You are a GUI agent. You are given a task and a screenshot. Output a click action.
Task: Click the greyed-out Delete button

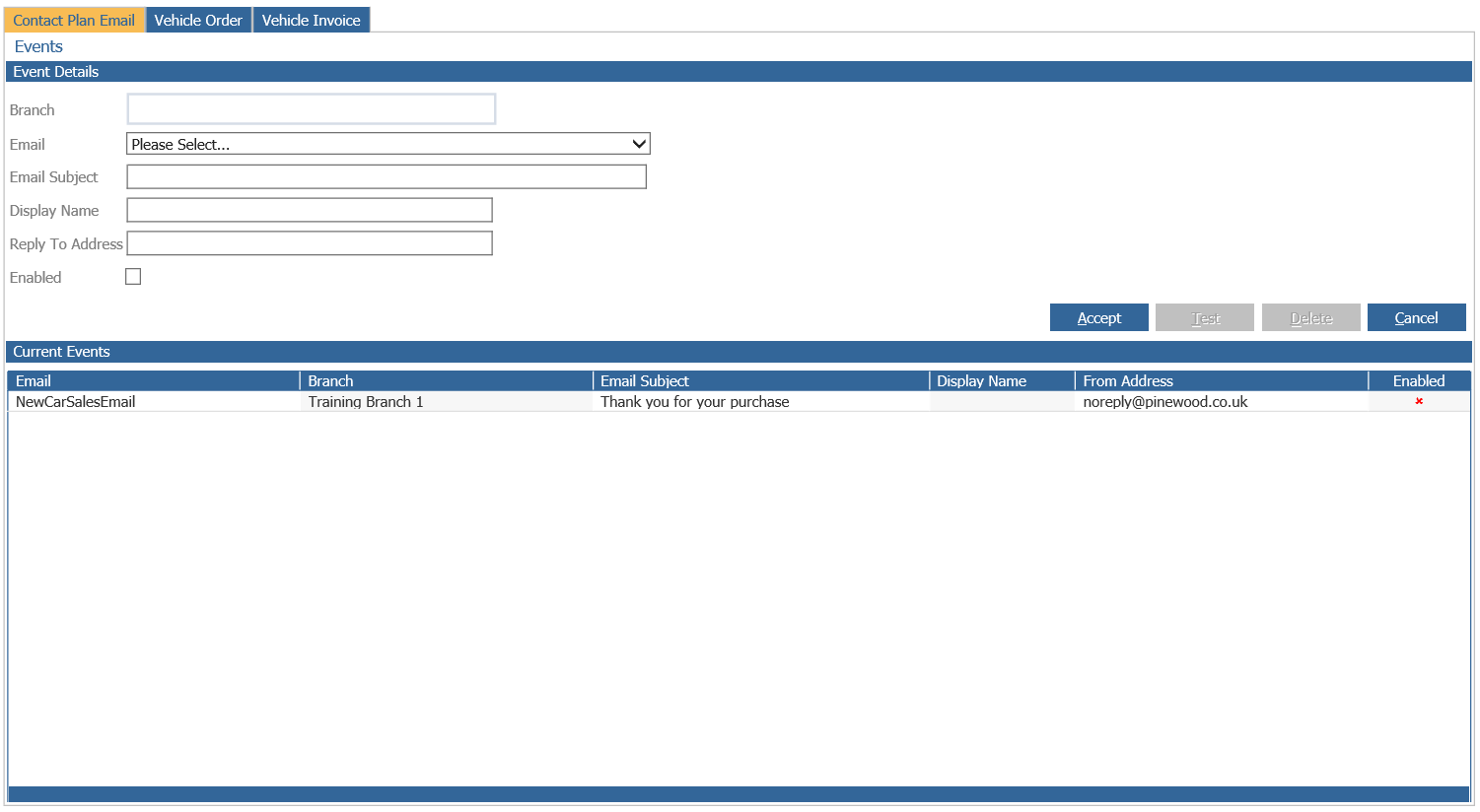[x=1311, y=317]
